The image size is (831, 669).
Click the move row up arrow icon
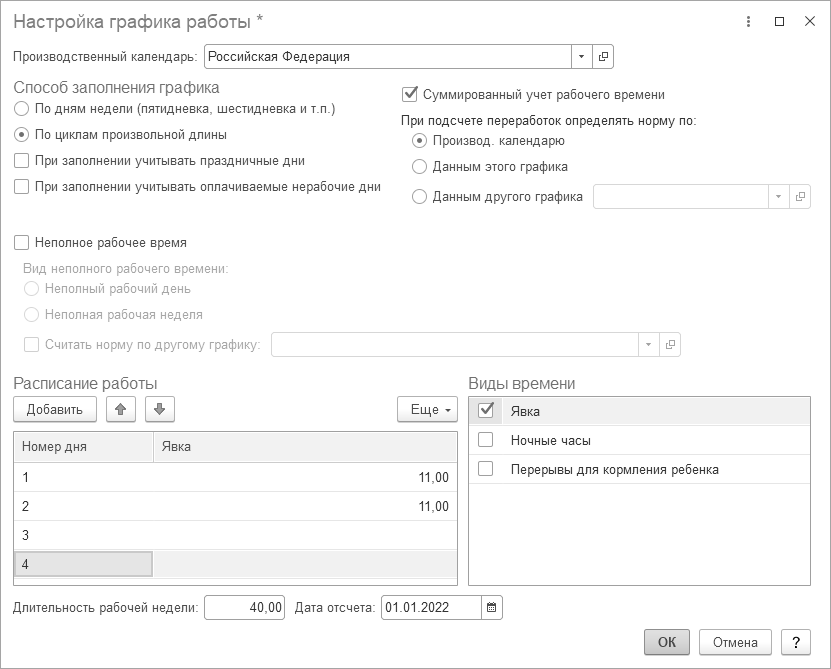(121, 409)
